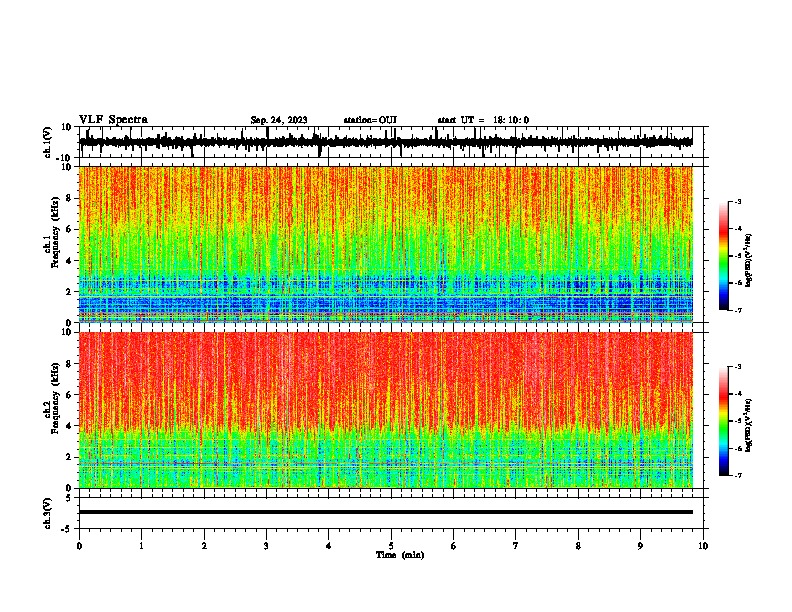The width and height of the screenshot is (792, 612).
Task: Click the ch.2 color bar log(PSD) units label
Action: (749, 425)
